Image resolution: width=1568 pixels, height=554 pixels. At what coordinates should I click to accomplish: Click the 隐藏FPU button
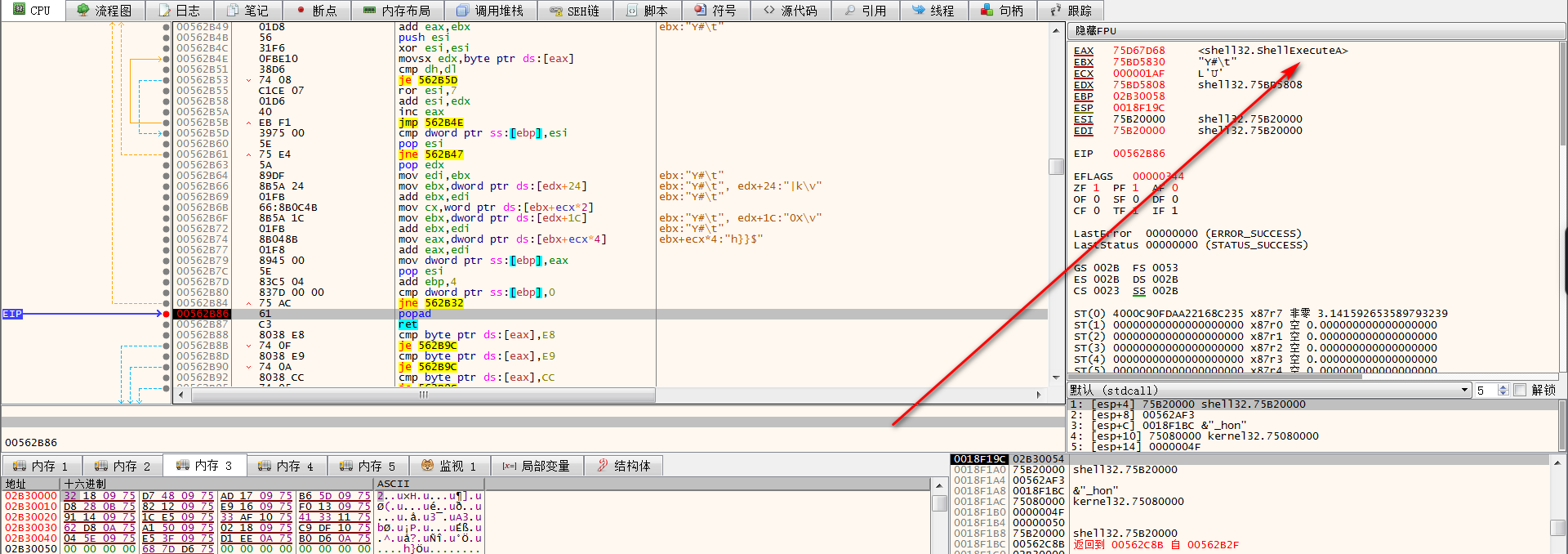(x=1096, y=30)
